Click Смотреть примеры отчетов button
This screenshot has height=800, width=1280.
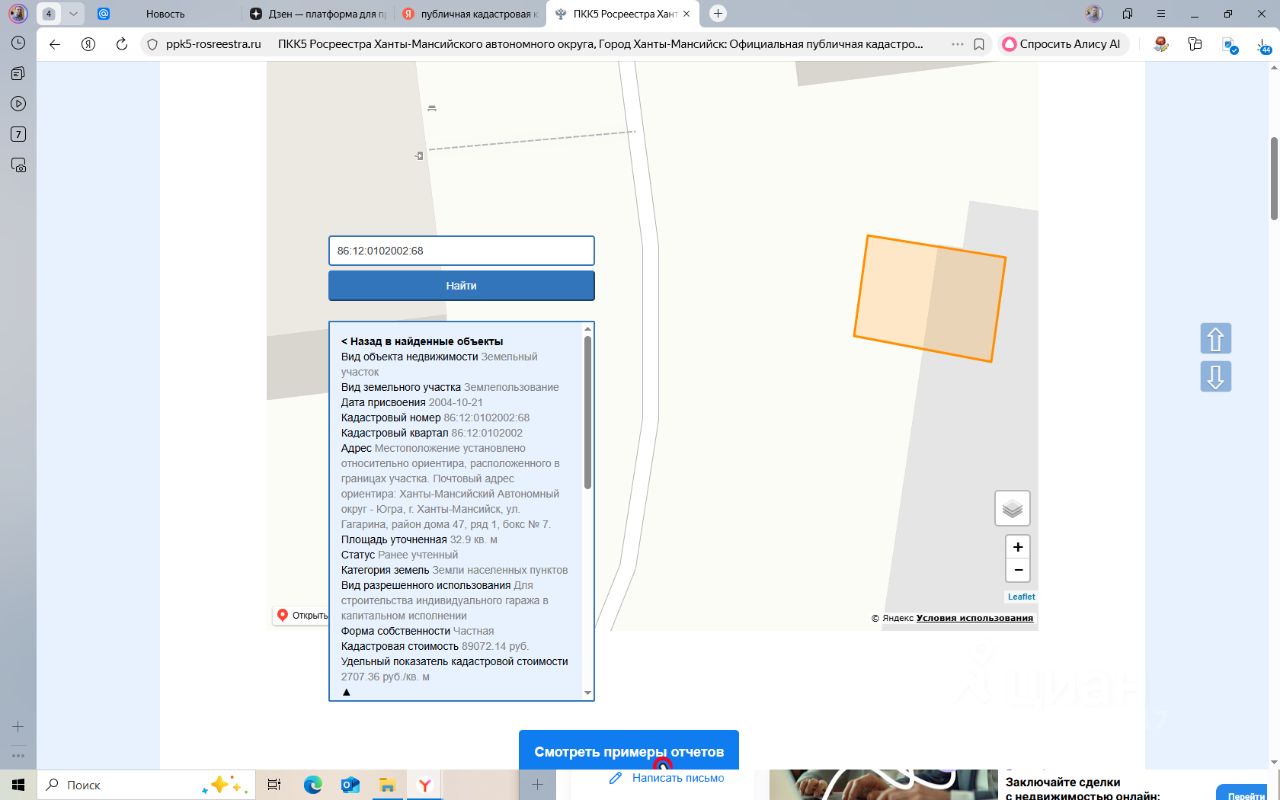(629, 751)
